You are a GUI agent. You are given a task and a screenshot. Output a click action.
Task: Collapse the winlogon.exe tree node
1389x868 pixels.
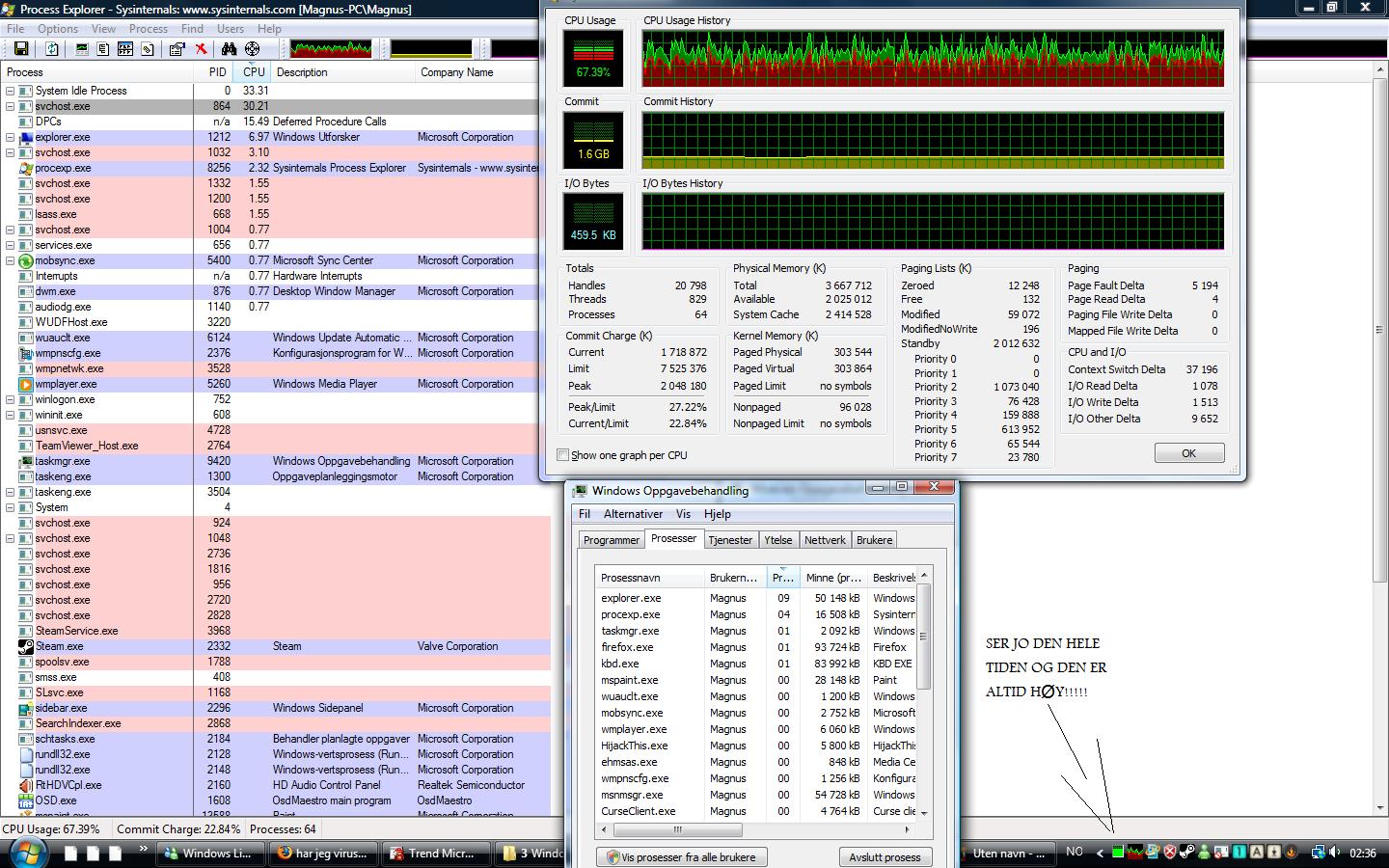click(x=11, y=399)
